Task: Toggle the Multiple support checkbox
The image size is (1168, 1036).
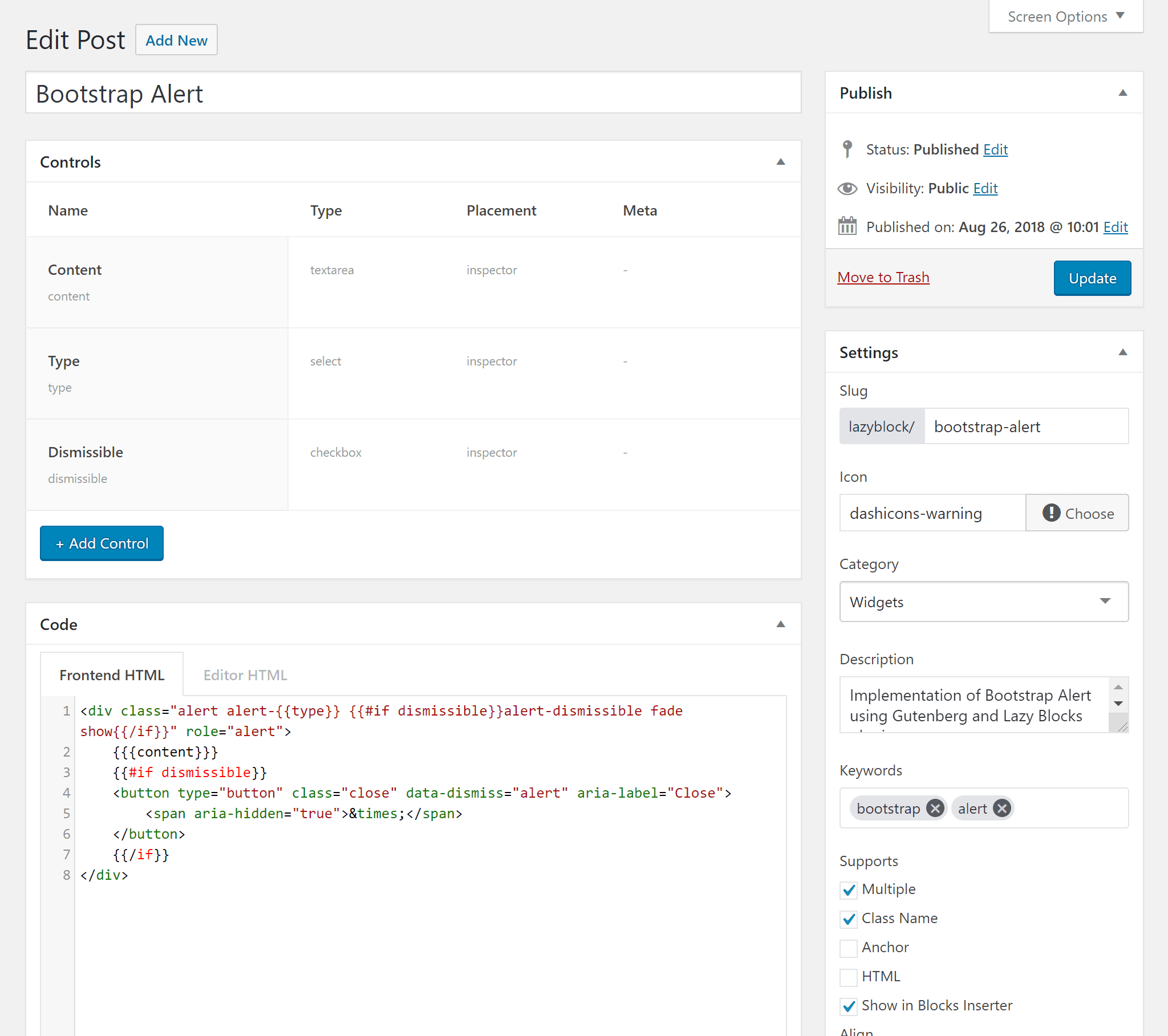Action: tap(849, 889)
